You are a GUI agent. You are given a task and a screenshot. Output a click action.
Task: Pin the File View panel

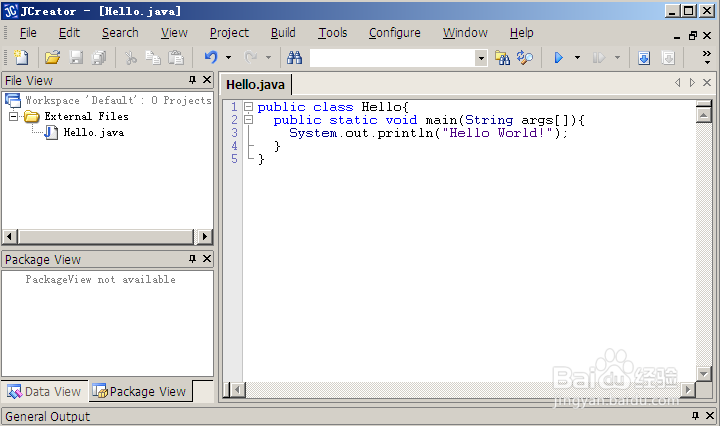192,80
